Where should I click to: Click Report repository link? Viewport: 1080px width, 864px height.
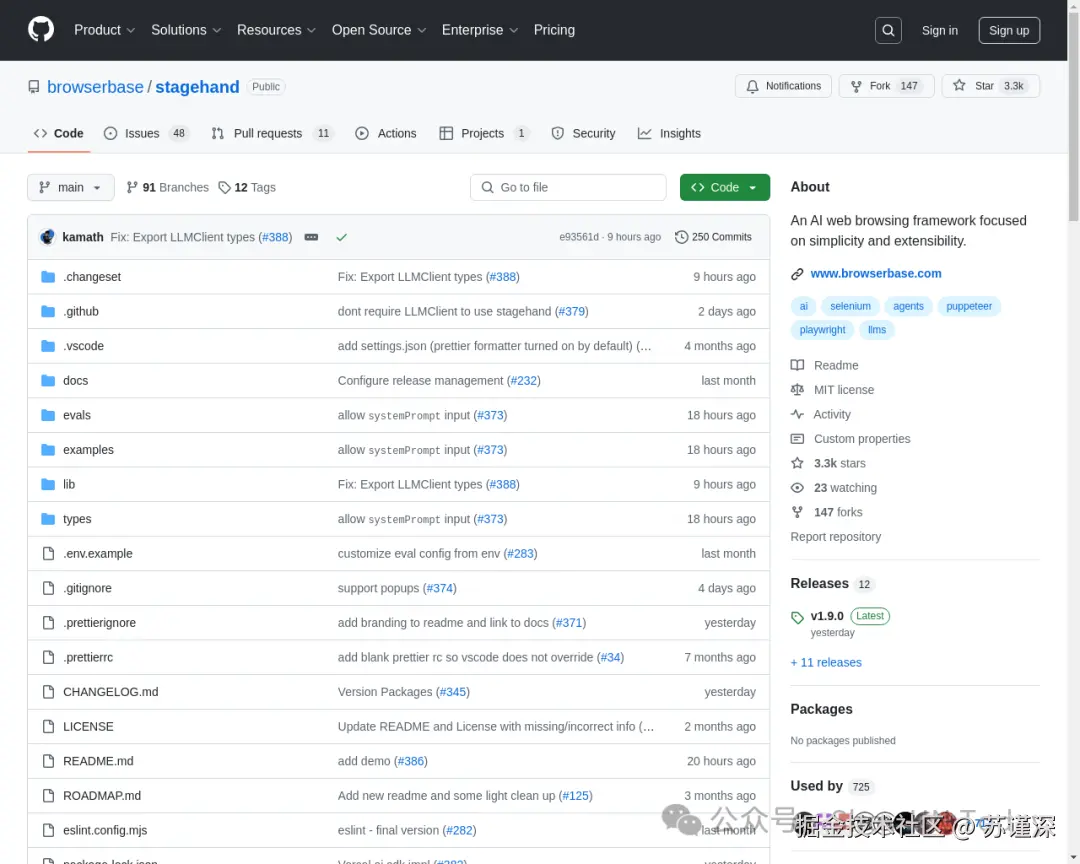tap(835, 537)
